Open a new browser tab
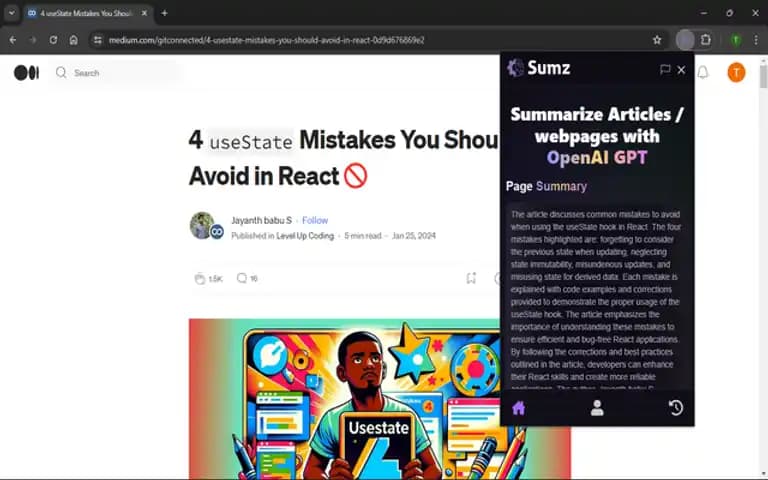Viewport: 768px width, 480px height. pyautogui.click(x=165, y=13)
